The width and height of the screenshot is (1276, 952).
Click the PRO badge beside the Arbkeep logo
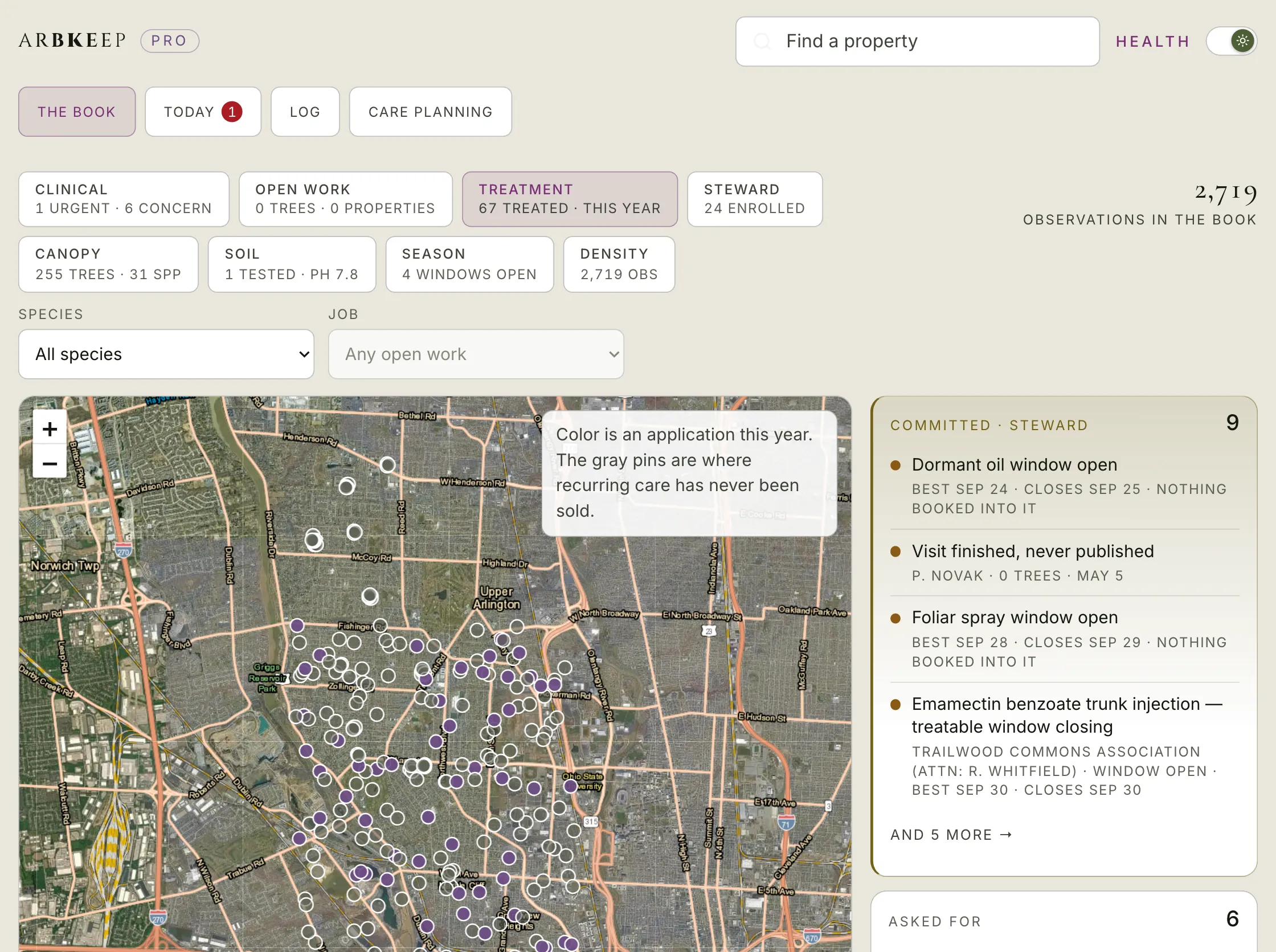[x=170, y=41]
